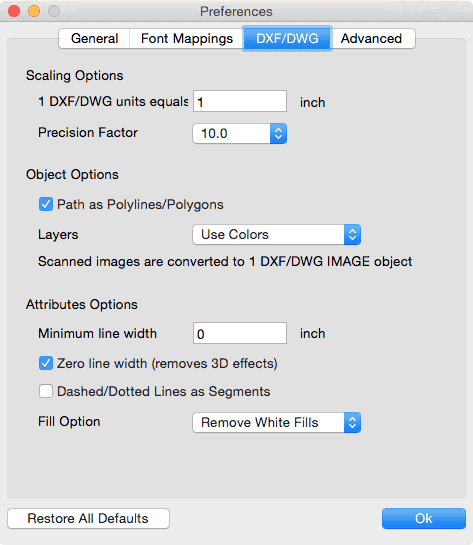Click the Scanned images are converted text
The height and width of the screenshot is (545, 473).
pos(225,261)
